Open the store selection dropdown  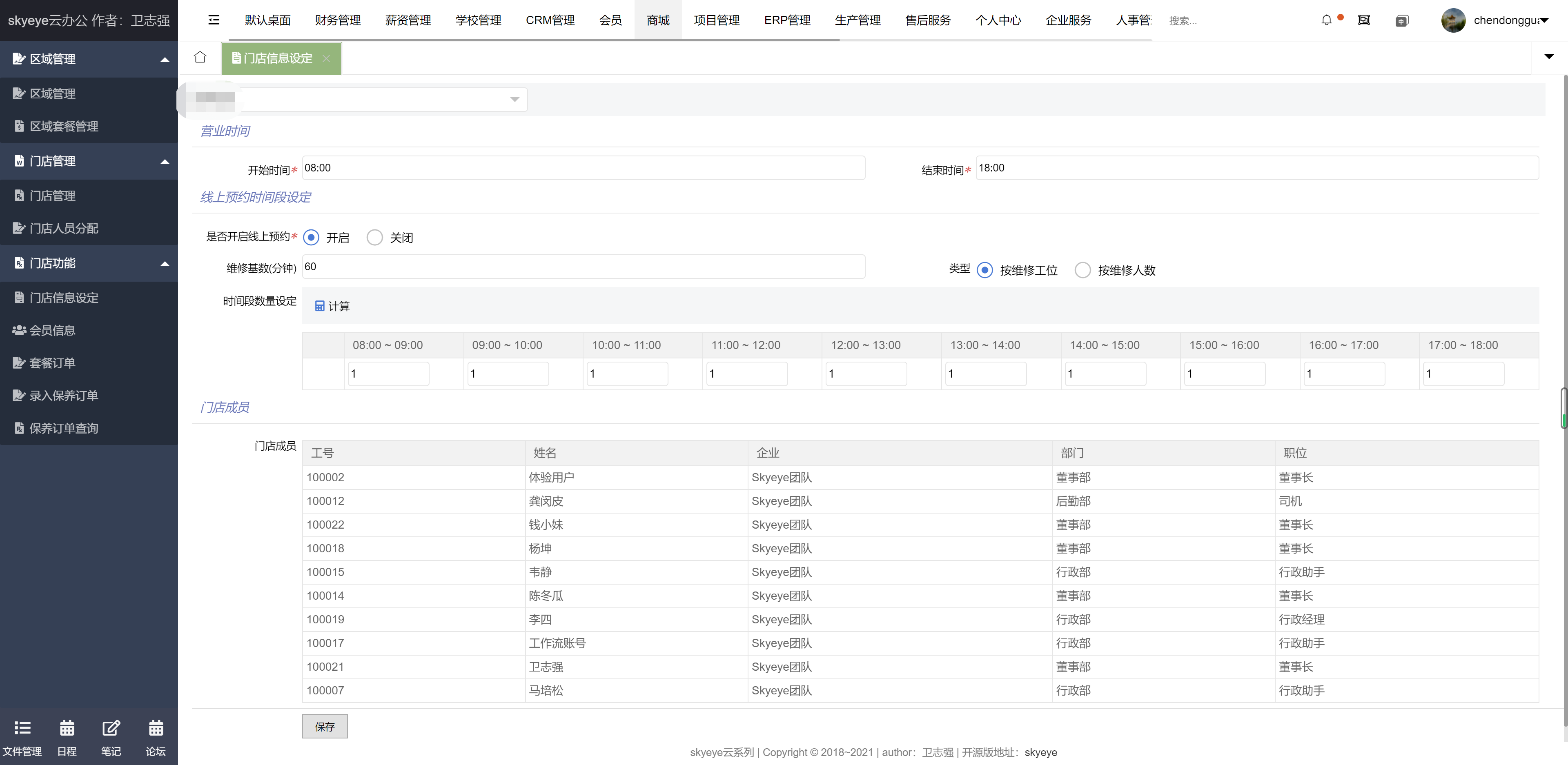[x=383, y=99]
